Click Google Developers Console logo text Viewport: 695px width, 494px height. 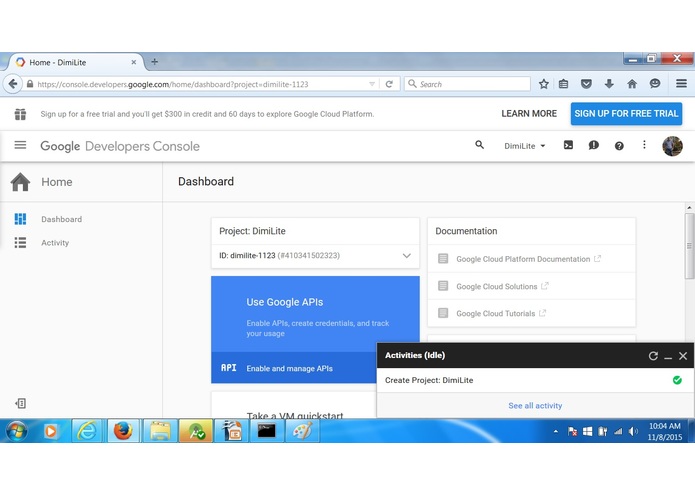click(120, 146)
